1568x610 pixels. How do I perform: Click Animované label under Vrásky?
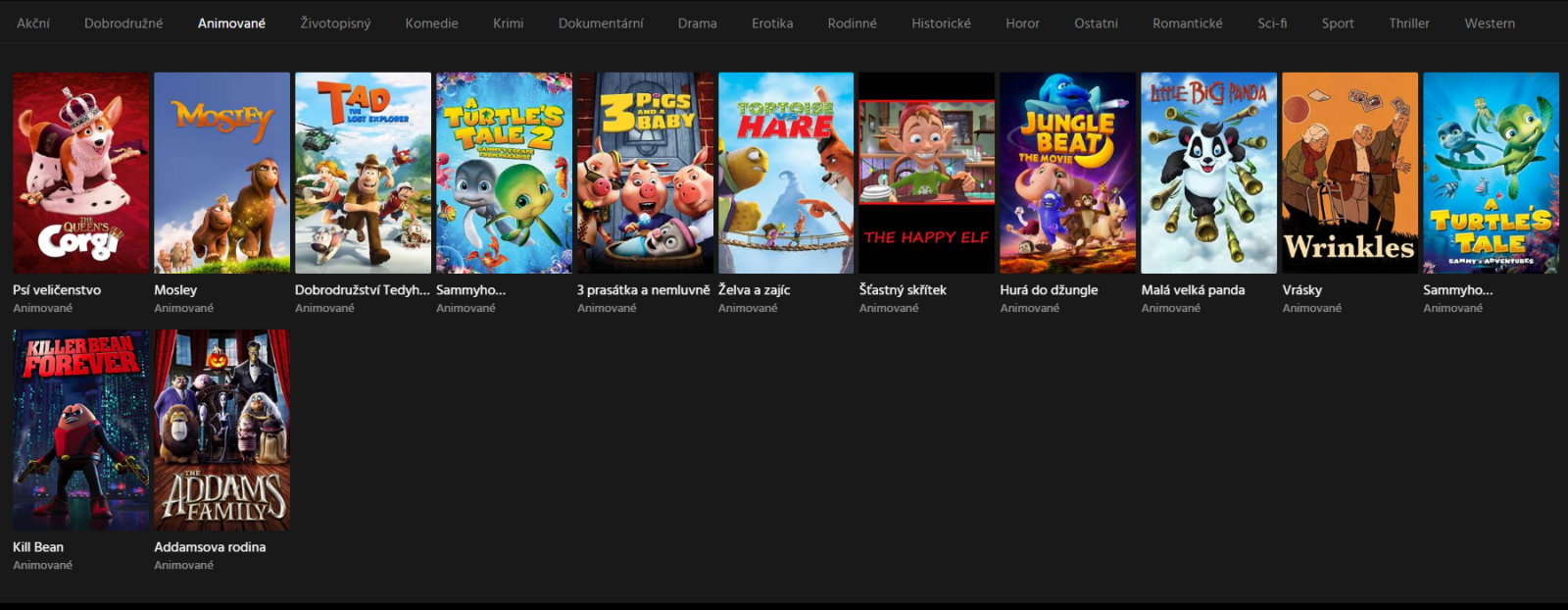tap(1312, 308)
